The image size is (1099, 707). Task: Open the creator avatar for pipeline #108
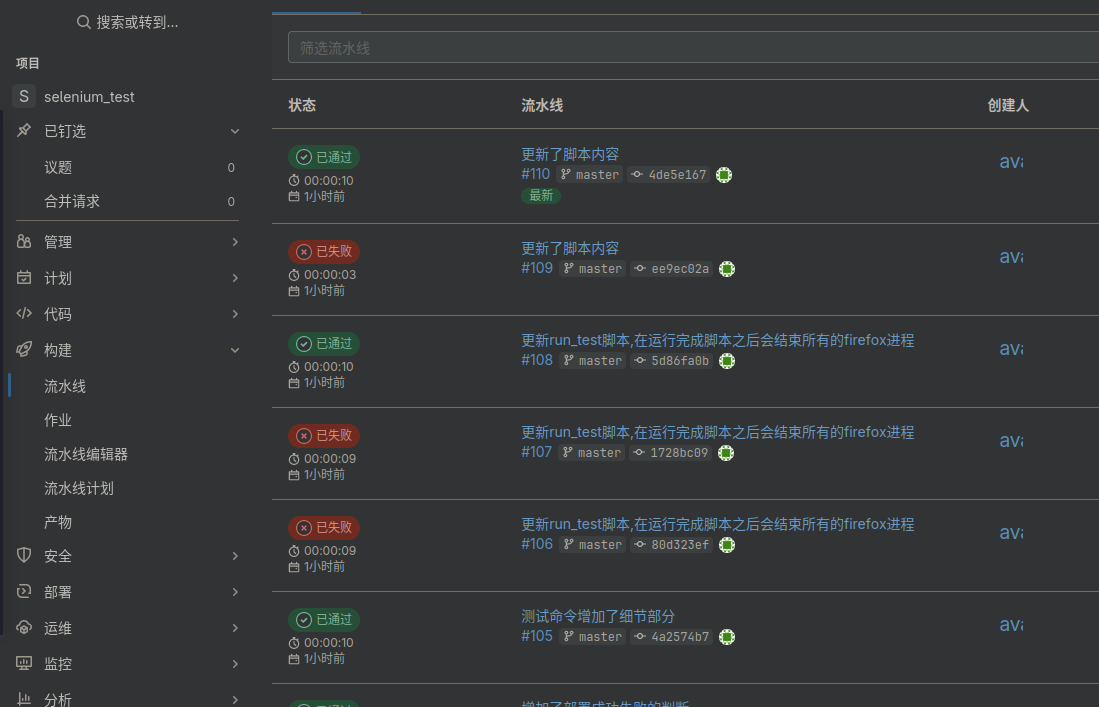click(1011, 348)
